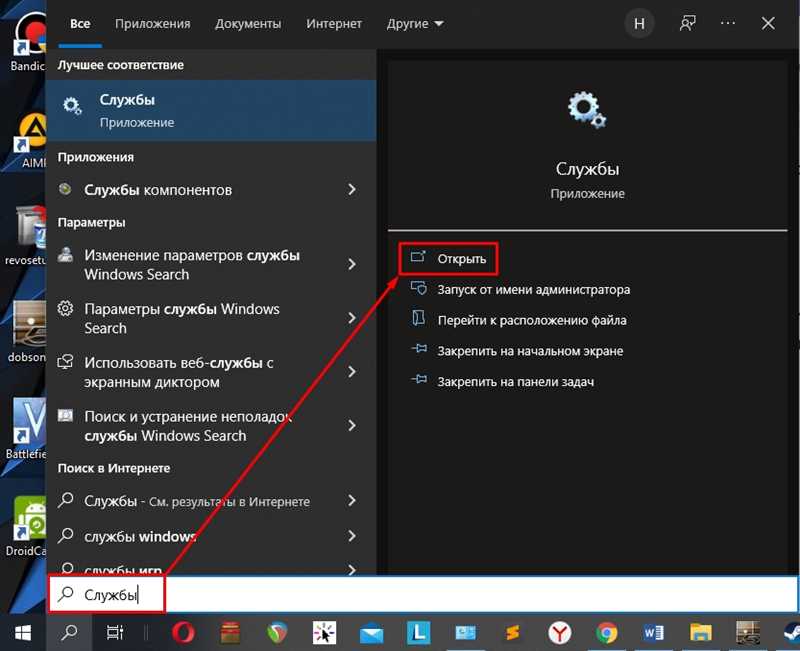Click the settings gear icon beside Параметры службы

[65, 309]
